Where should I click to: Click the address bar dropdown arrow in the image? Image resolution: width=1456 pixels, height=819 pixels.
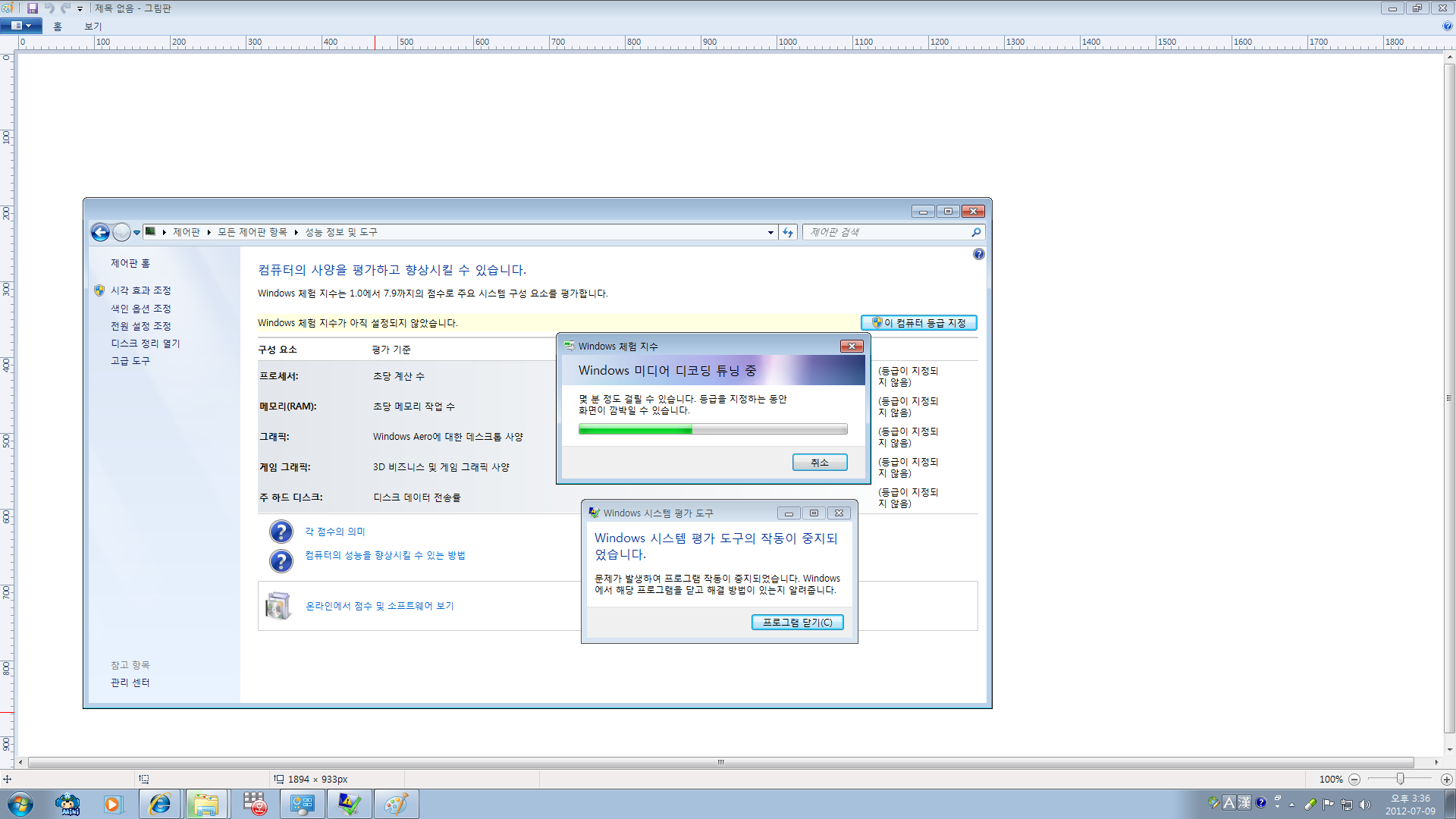(x=770, y=233)
